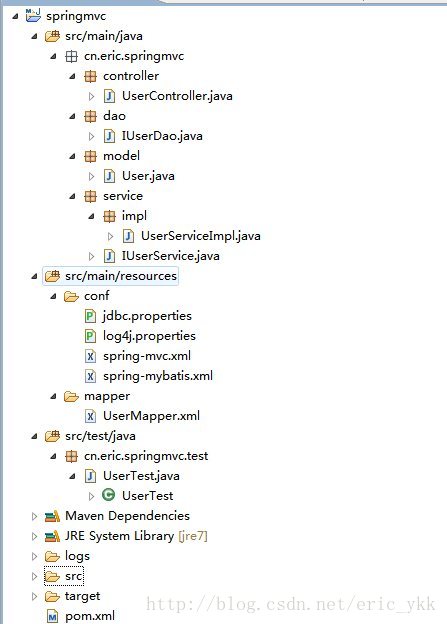Expand the target folder
Viewport: 447px width, 624px height.
click(x=34, y=597)
